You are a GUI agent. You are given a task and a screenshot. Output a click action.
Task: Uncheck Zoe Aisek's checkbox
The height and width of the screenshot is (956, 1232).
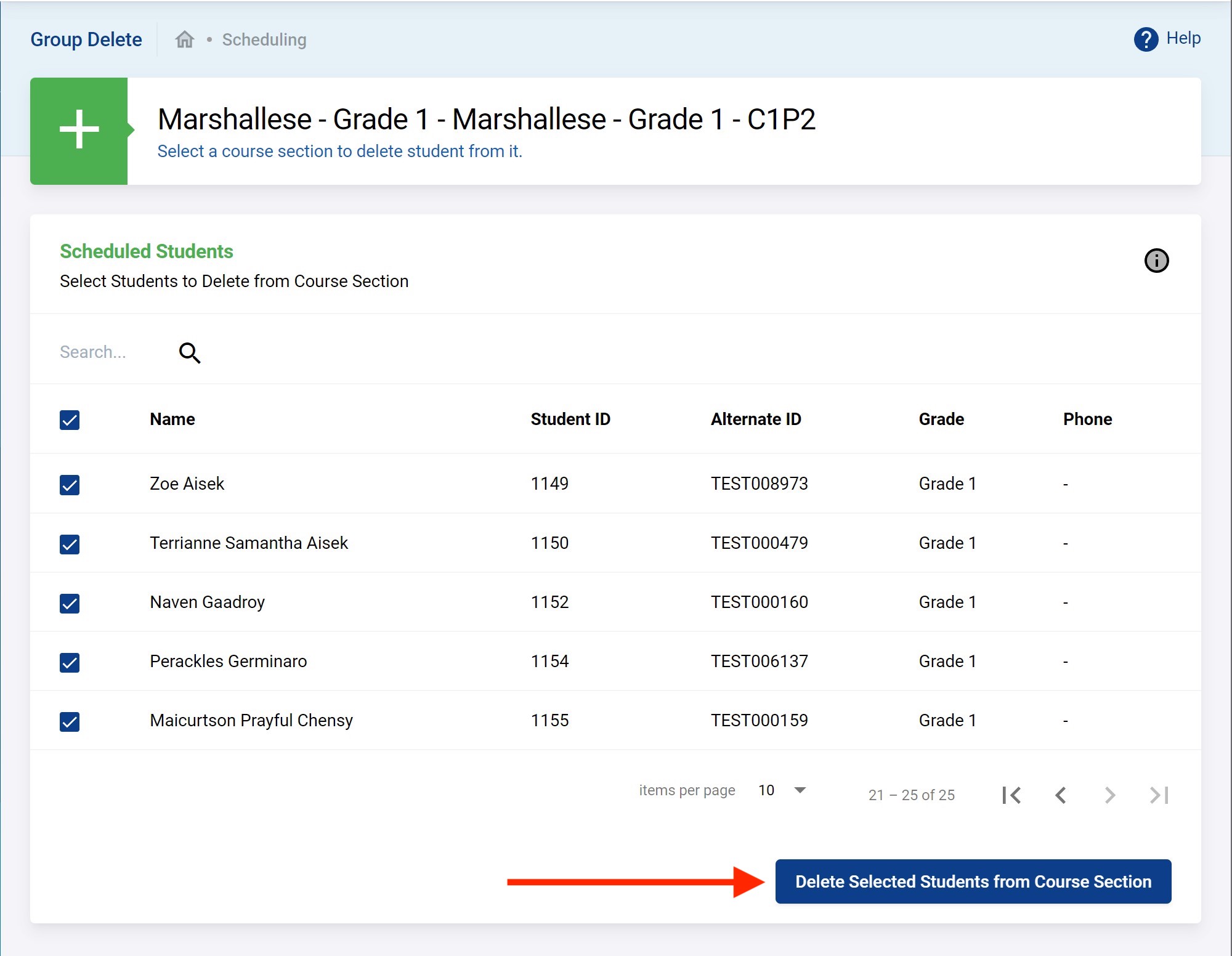pos(70,485)
